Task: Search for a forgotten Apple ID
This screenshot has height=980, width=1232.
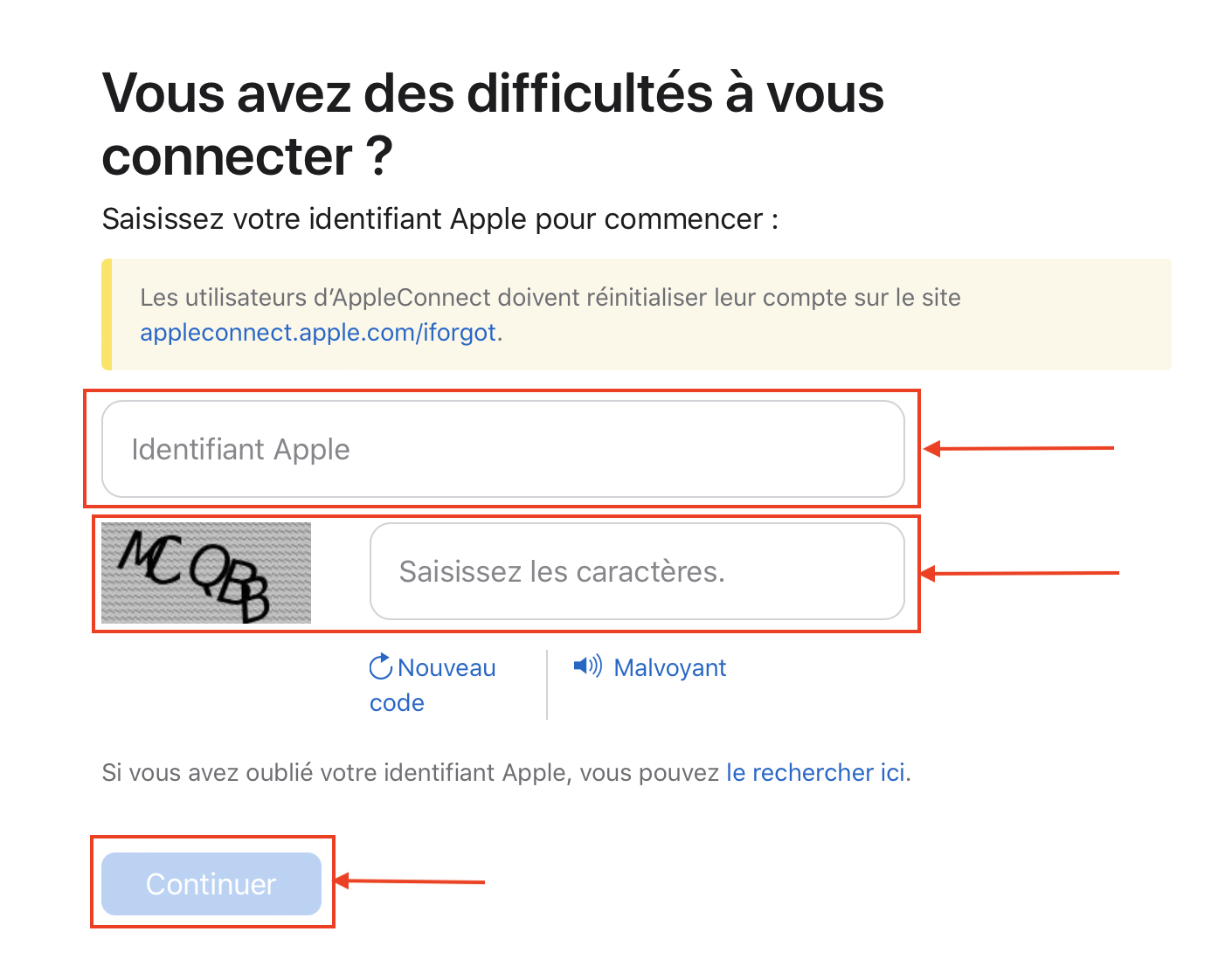Action: [814, 772]
